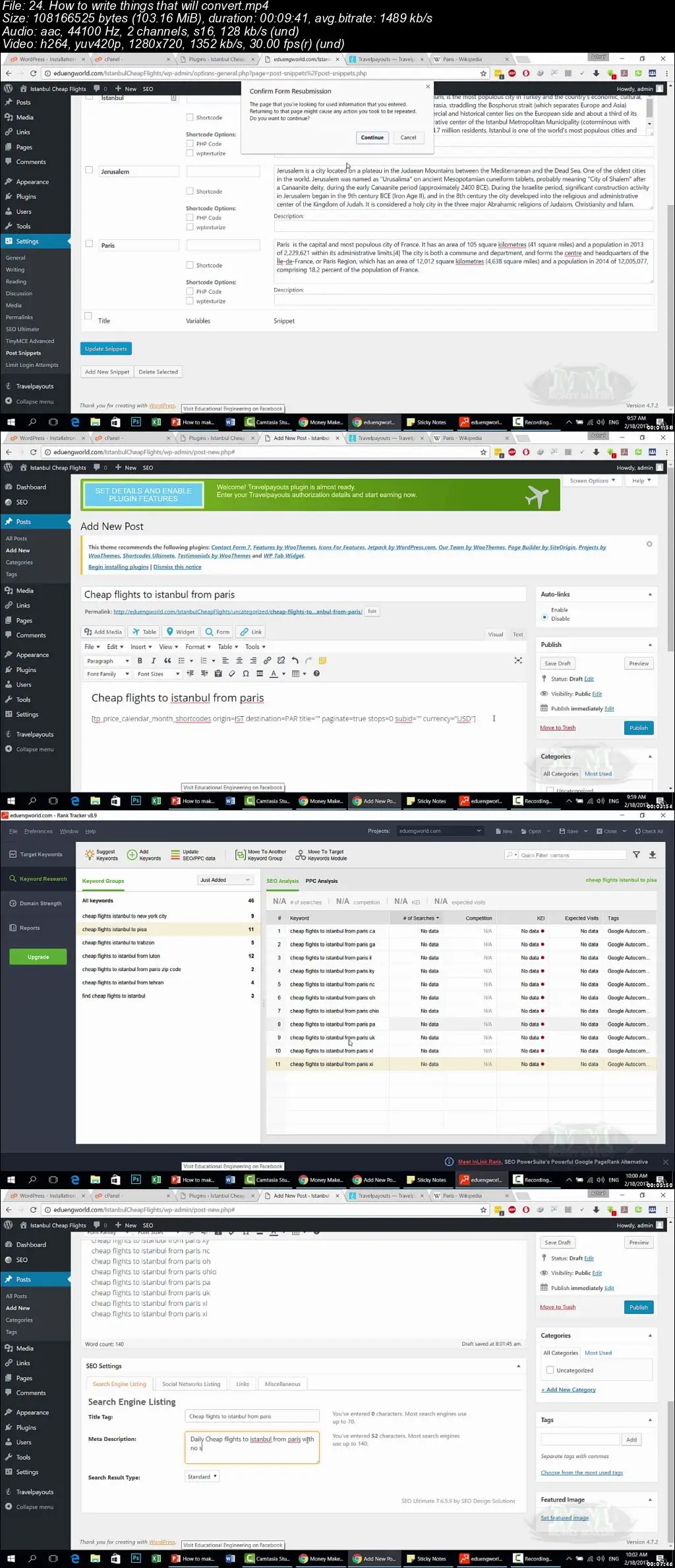675x1568 pixels.
Task: Open the Format menu in the editor menubar
Action: (198, 647)
